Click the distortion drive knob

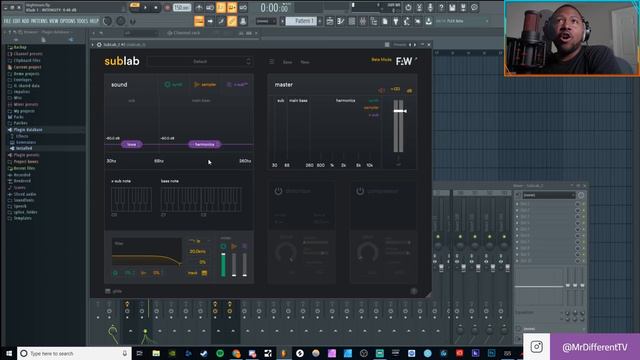[x=286, y=252]
